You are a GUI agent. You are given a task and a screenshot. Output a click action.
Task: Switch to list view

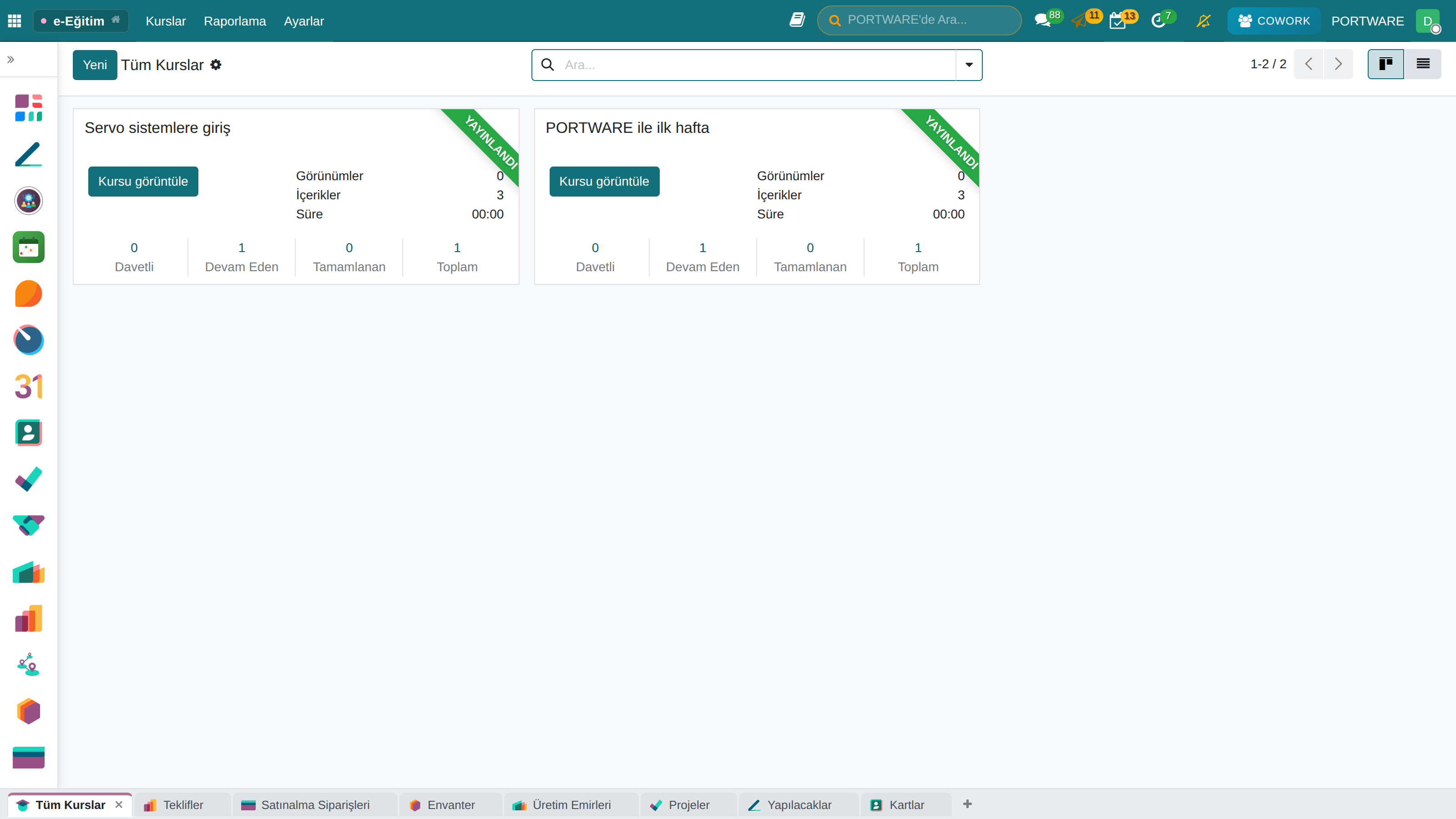click(x=1423, y=64)
